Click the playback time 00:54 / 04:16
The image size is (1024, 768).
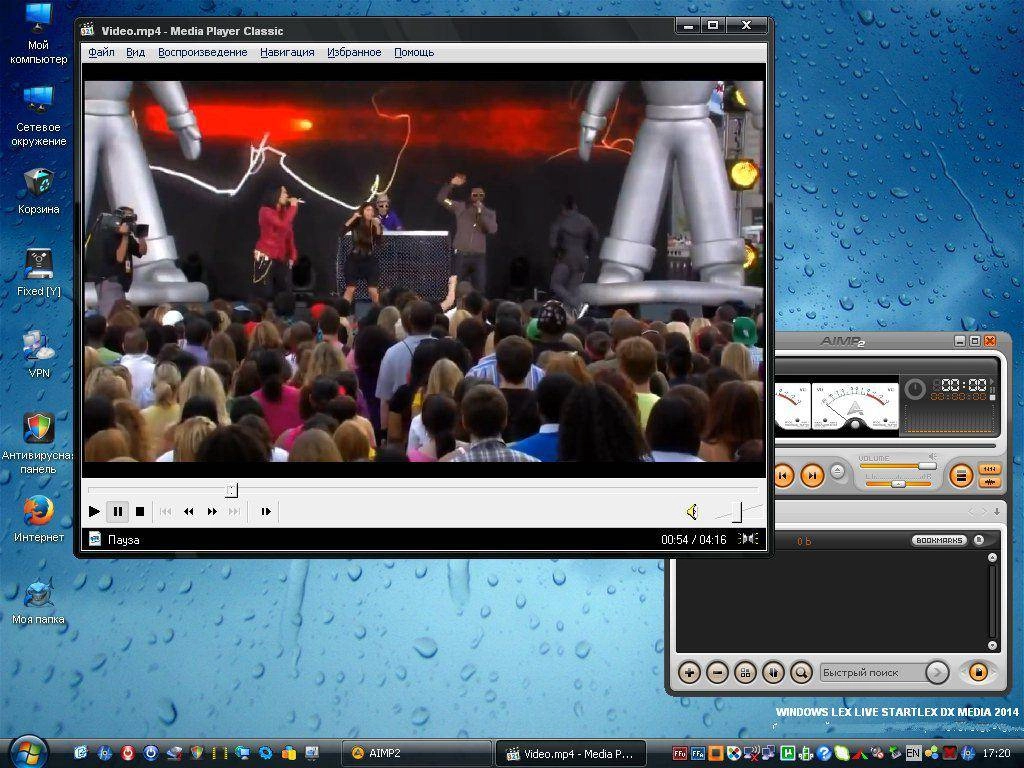(x=694, y=539)
